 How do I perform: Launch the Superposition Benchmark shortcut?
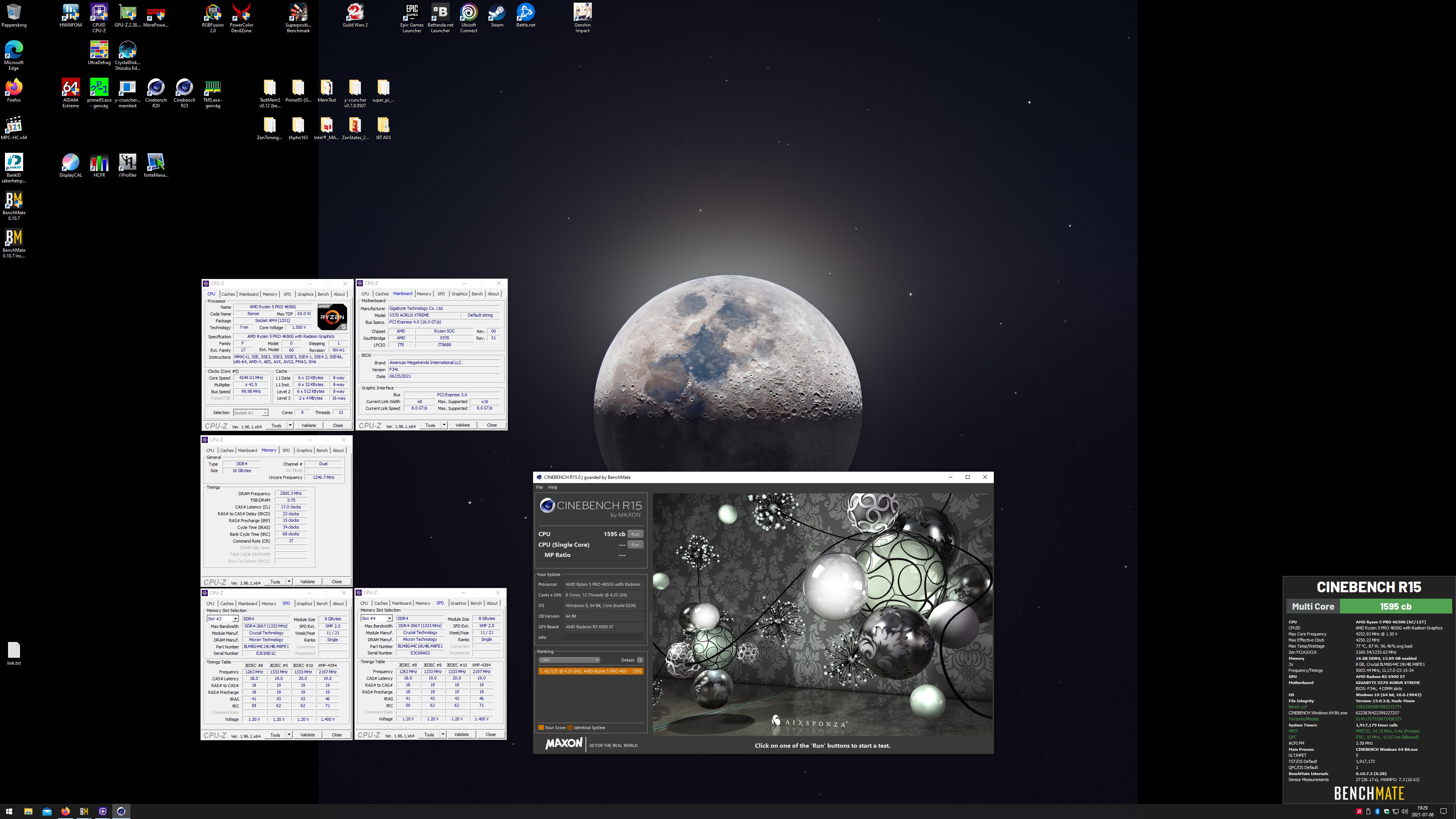(298, 18)
